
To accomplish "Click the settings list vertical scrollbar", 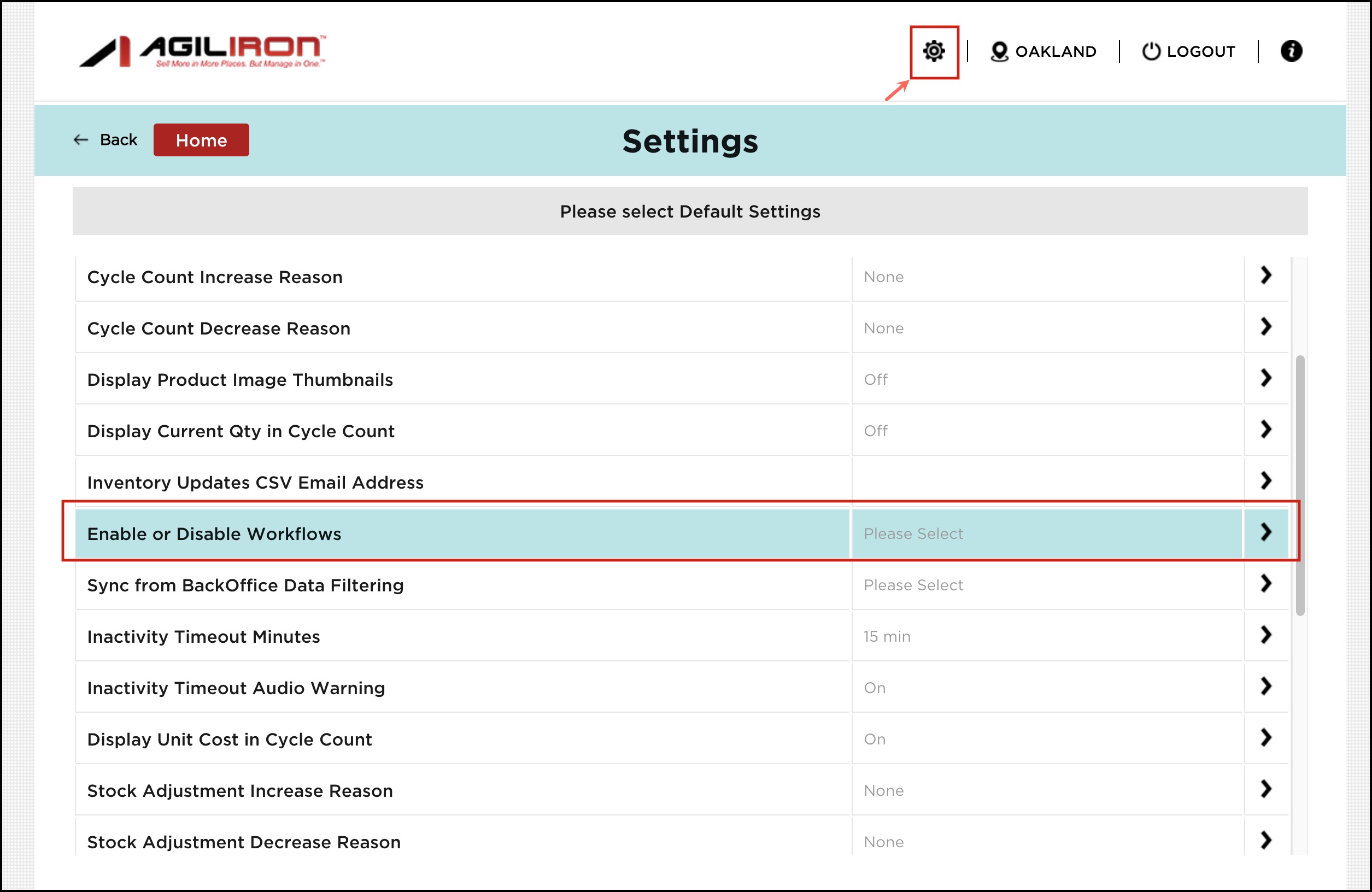I will [x=1299, y=484].
